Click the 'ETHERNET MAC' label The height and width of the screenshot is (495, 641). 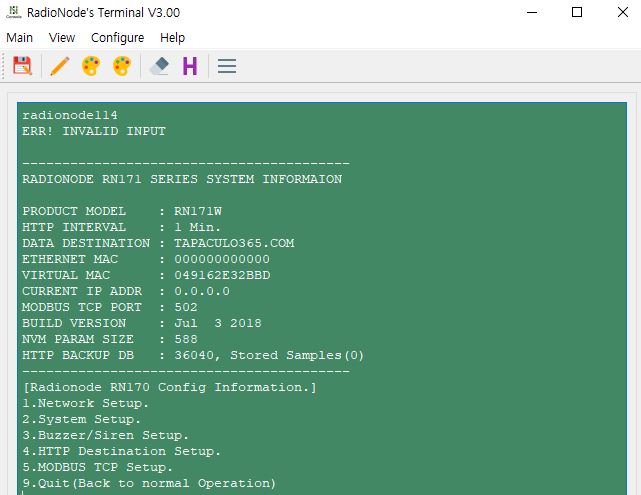click(x=70, y=259)
